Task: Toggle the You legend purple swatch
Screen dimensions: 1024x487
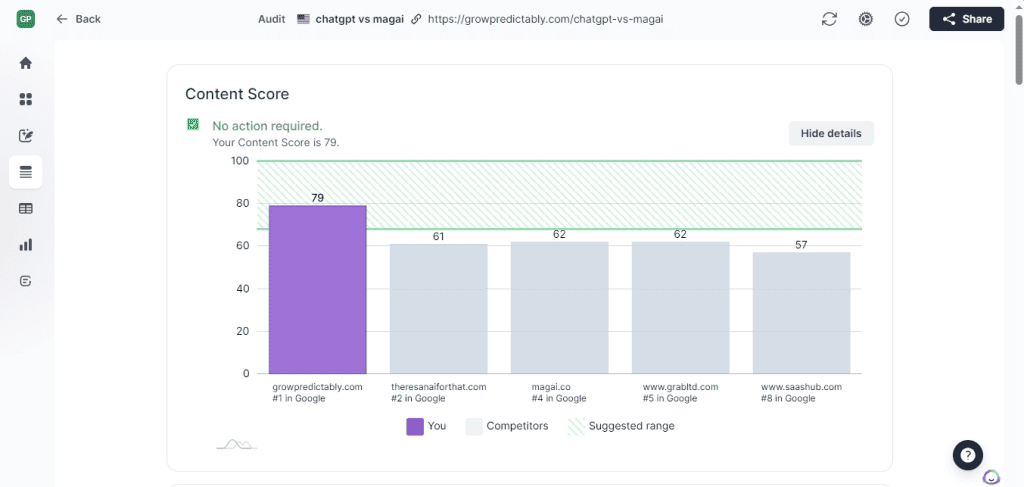Action: [415, 426]
